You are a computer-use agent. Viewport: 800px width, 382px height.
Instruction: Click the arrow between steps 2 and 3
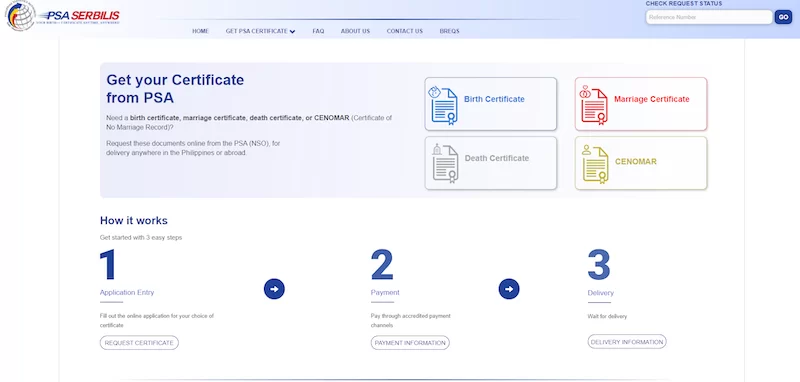coord(509,289)
